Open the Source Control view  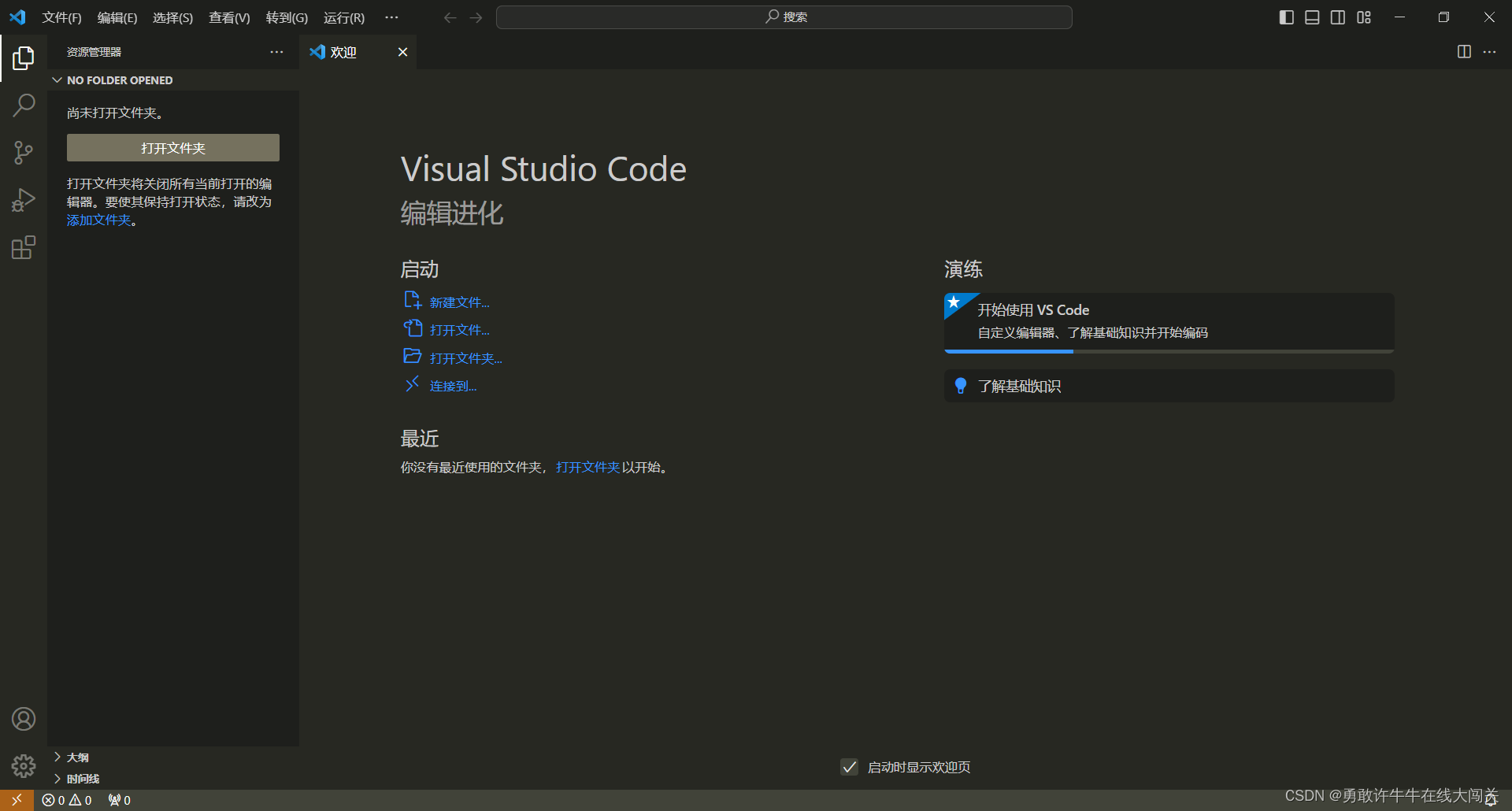click(24, 153)
